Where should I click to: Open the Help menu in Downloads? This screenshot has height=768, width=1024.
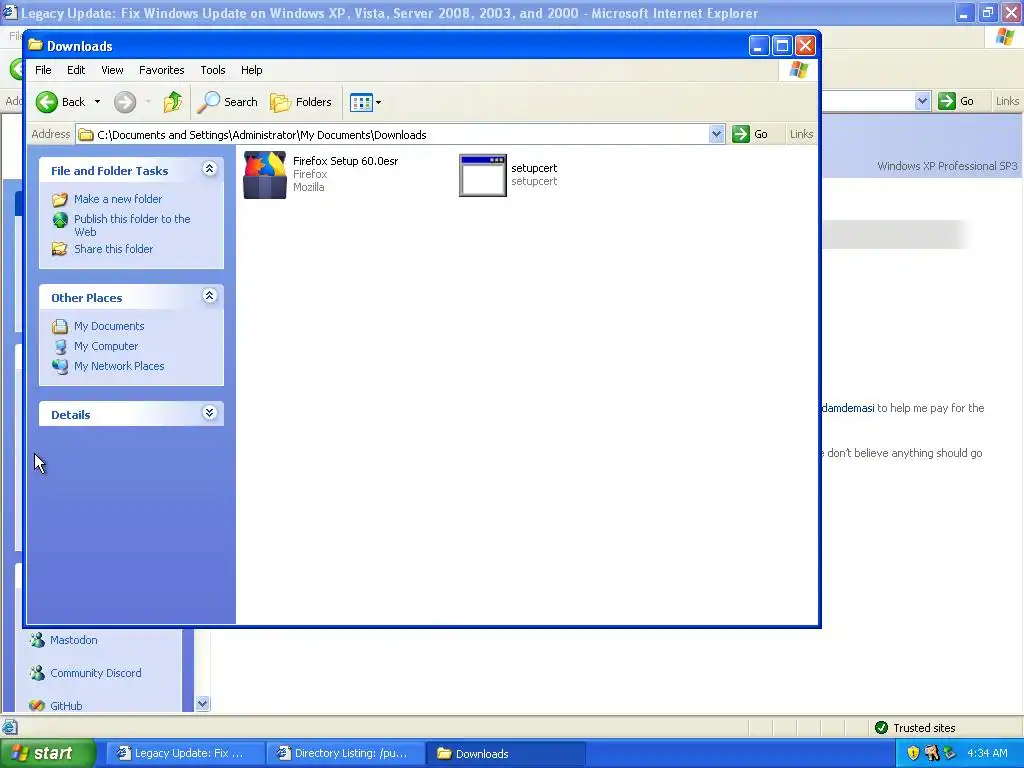[251, 70]
